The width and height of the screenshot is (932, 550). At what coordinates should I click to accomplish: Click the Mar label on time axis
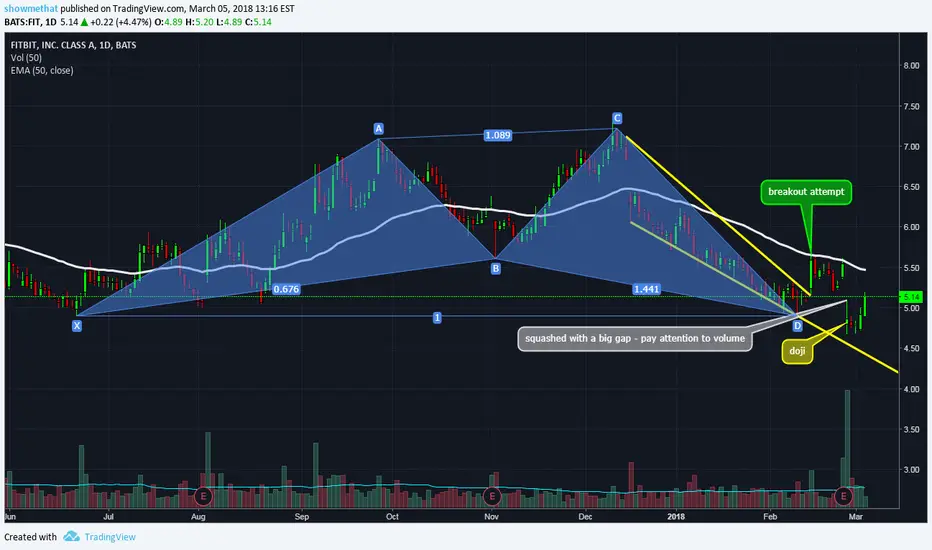(855, 516)
